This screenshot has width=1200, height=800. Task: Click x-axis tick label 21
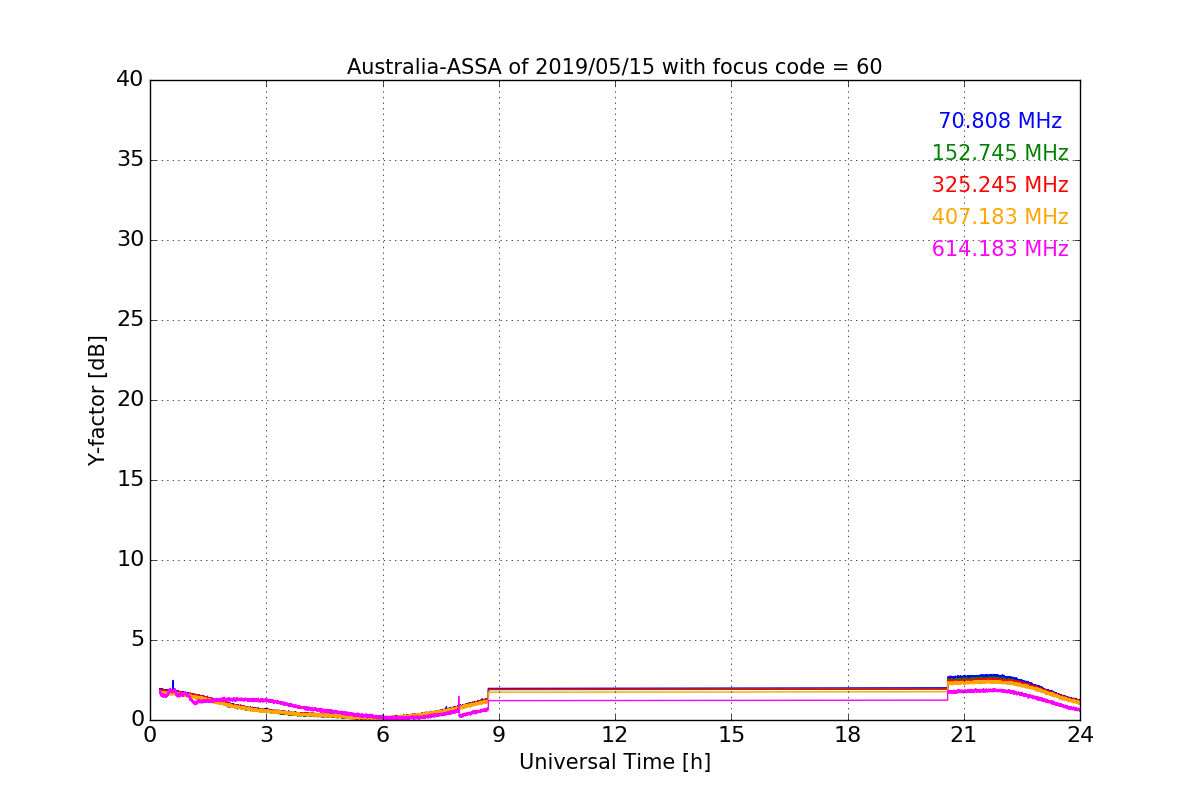tap(964, 734)
